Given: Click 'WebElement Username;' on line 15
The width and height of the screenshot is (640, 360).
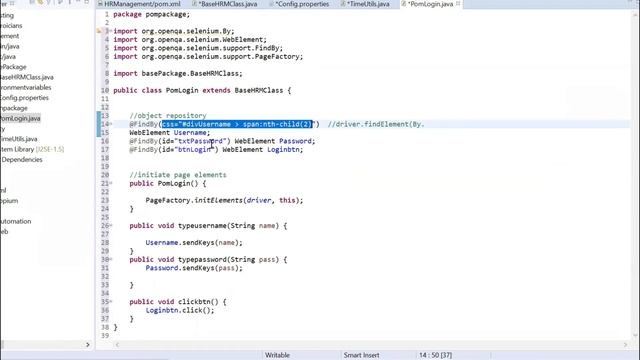Looking at the screenshot, I should coord(170,133).
